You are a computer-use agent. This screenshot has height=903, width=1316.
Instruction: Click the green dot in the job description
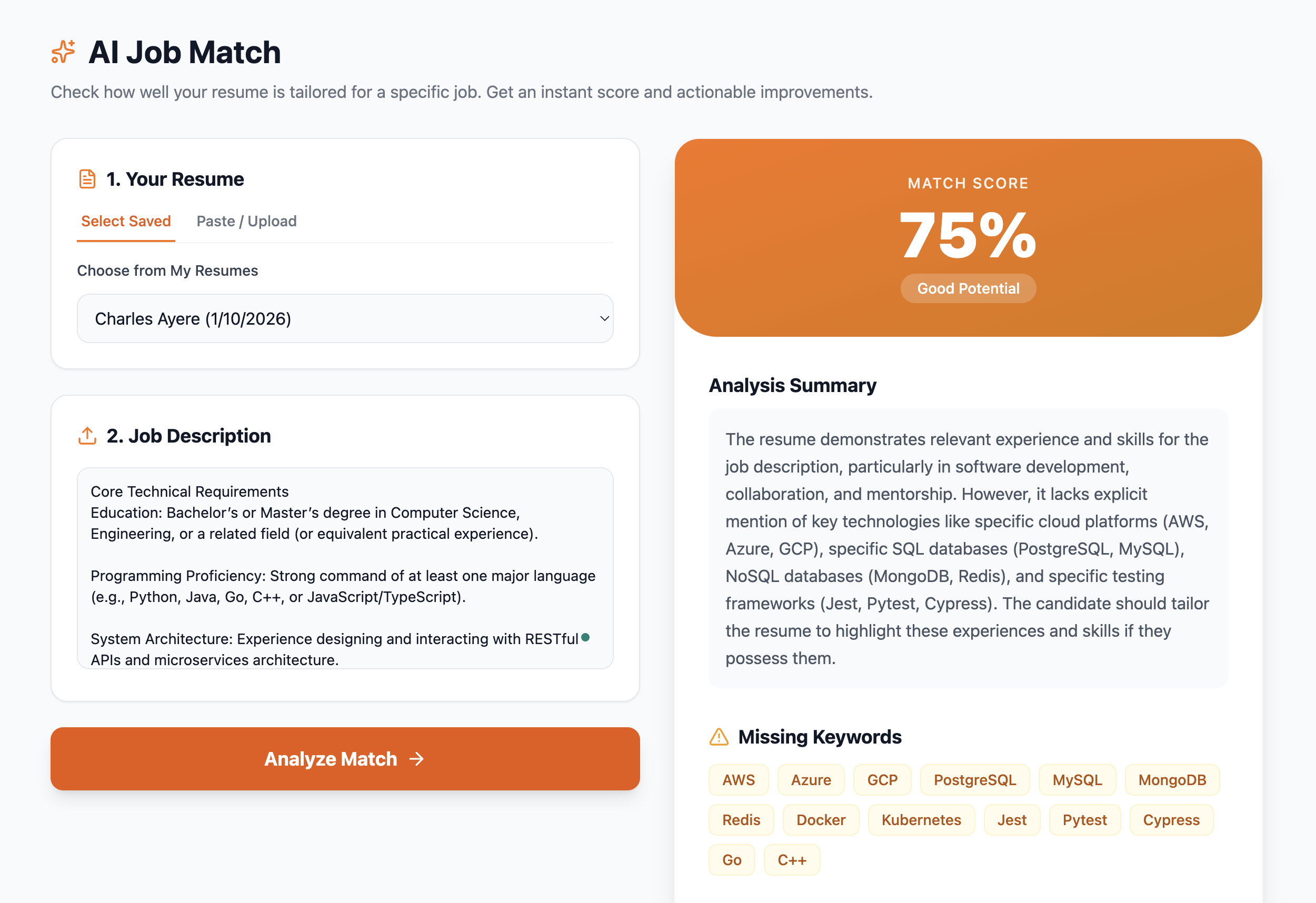[585, 637]
